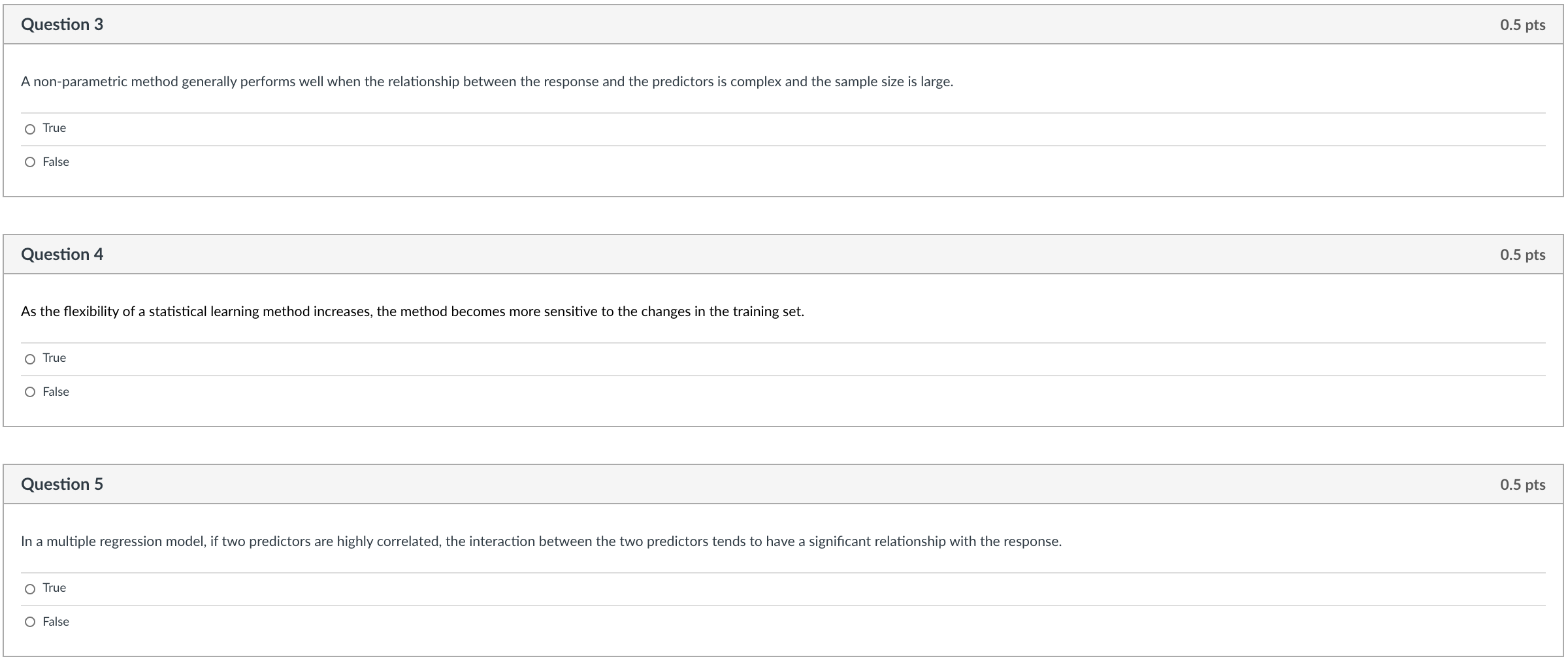Viewport: 1568px width, 661px height.
Task: Click the 0.5 pts label for Question 5
Action: [x=1522, y=485]
